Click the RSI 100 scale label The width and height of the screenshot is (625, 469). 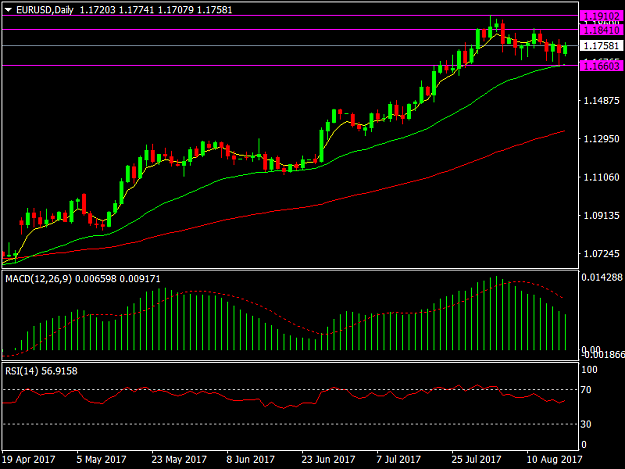(x=589, y=370)
